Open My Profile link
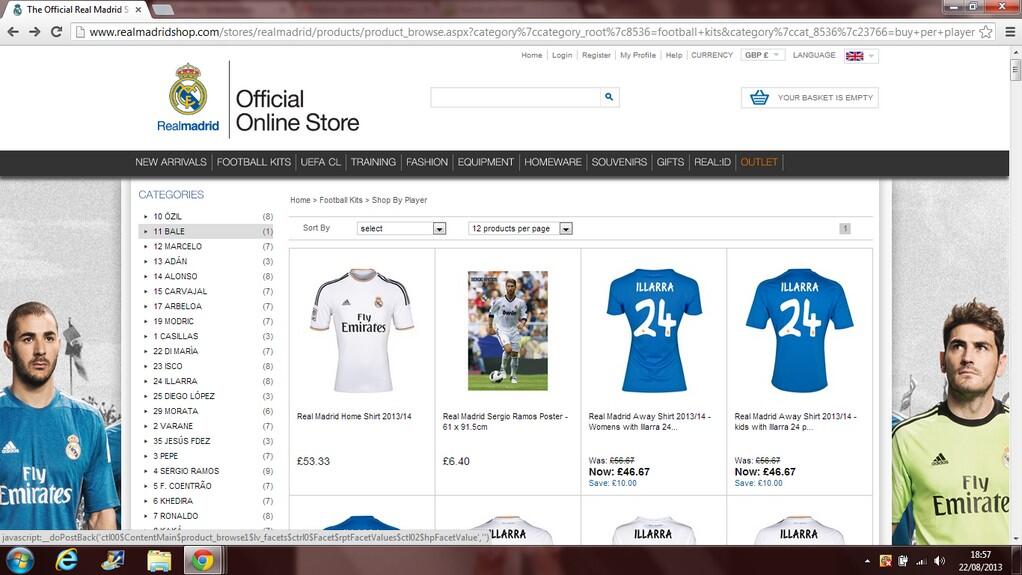Screen dimensions: 1022x575 tap(637, 55)
